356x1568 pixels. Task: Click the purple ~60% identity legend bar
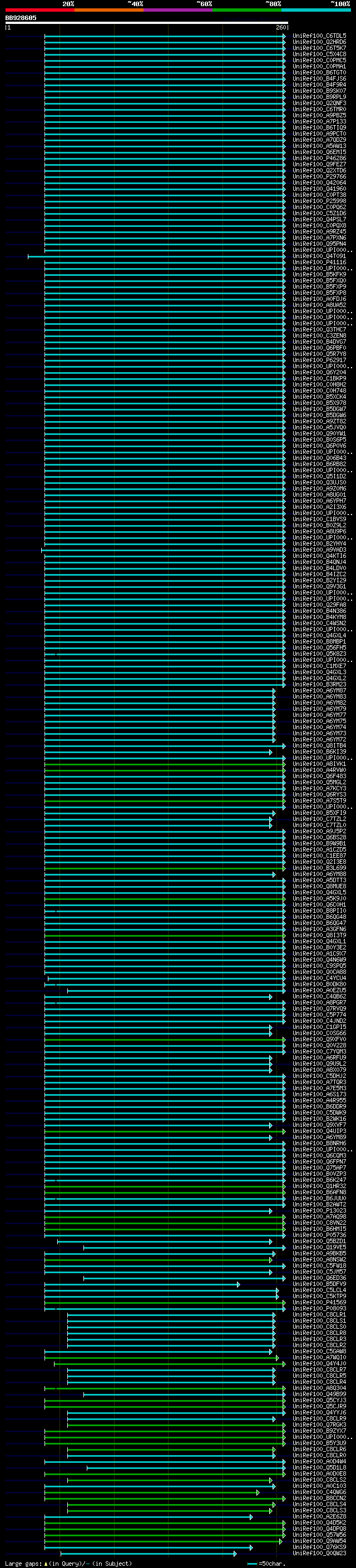click(179, 10)
